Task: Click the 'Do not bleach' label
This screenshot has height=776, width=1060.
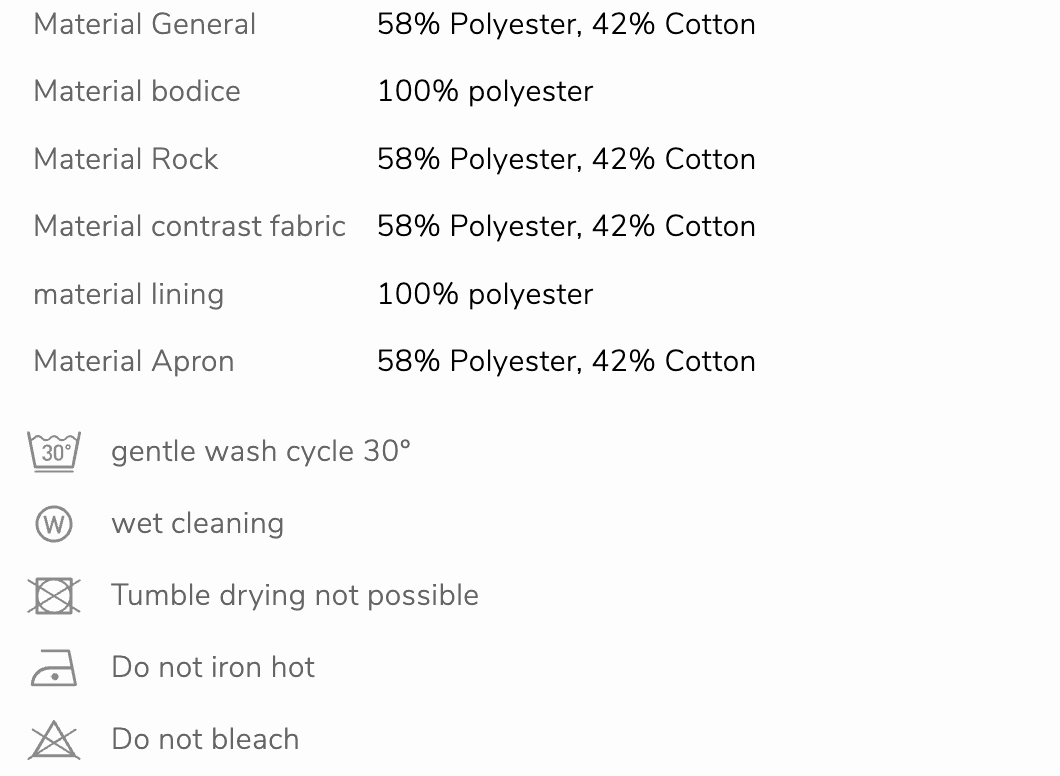Action: [x=205, y=739]
